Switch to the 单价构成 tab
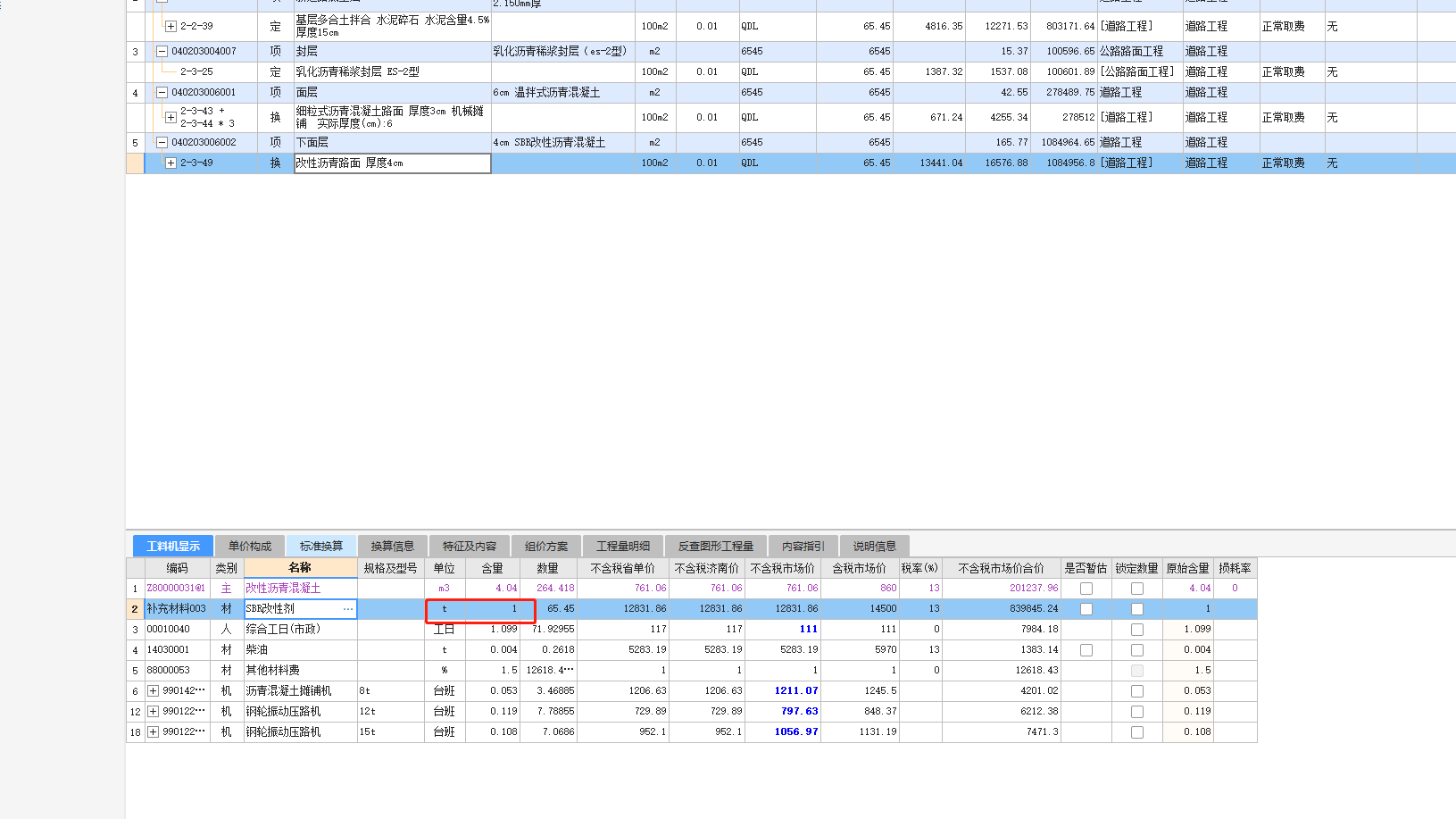1456x819 pixels. pos(249,546)
